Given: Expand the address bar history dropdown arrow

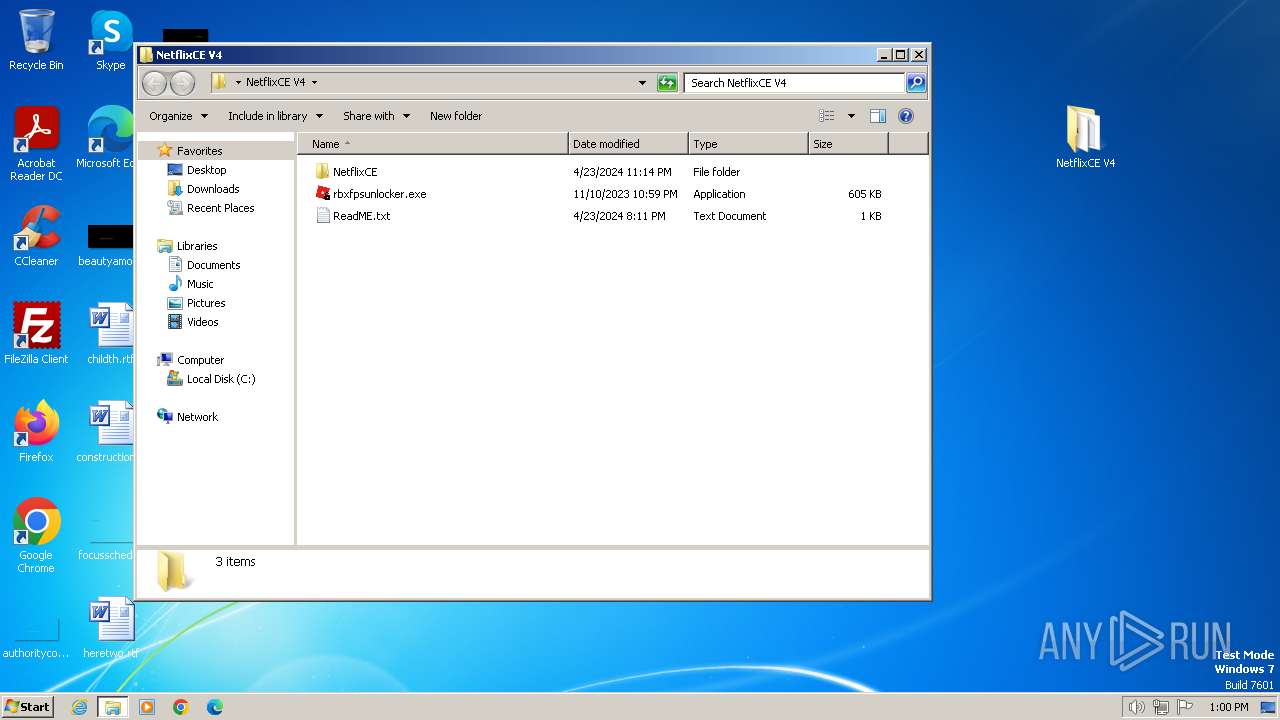Looking at the screenshot, I should (642, 83).
